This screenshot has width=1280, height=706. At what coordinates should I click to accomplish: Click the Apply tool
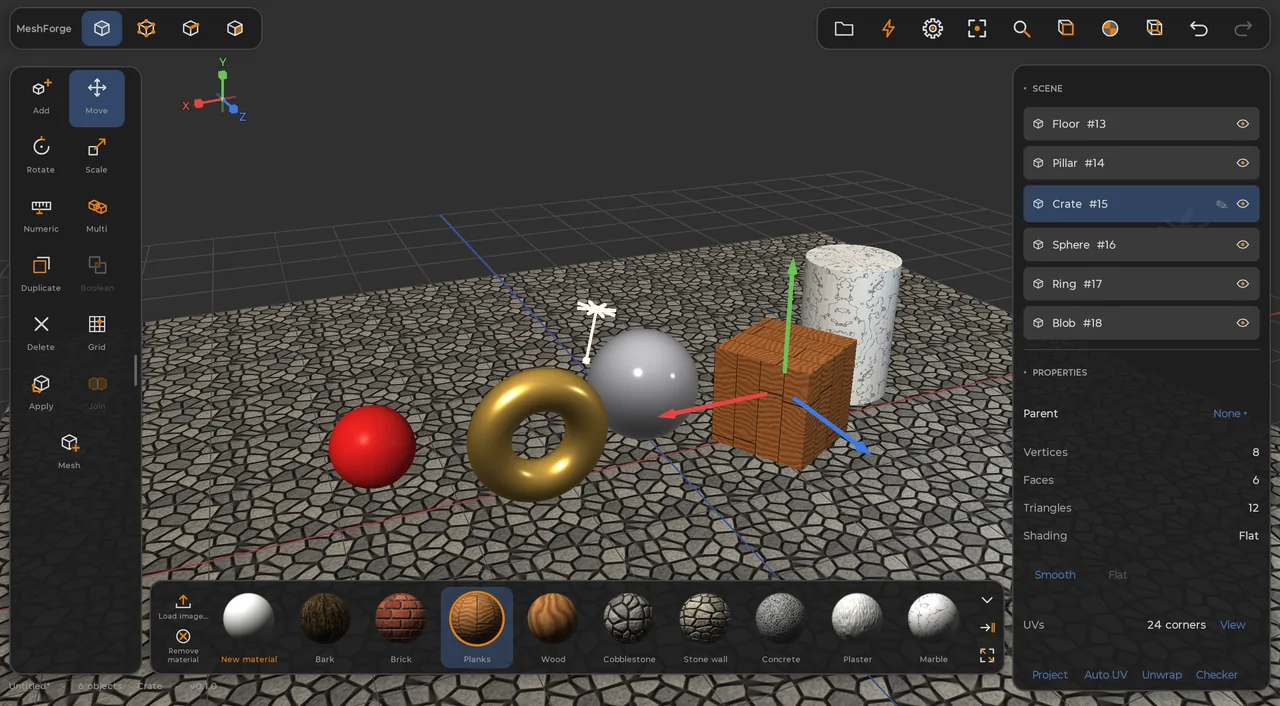tap(41, 392)
